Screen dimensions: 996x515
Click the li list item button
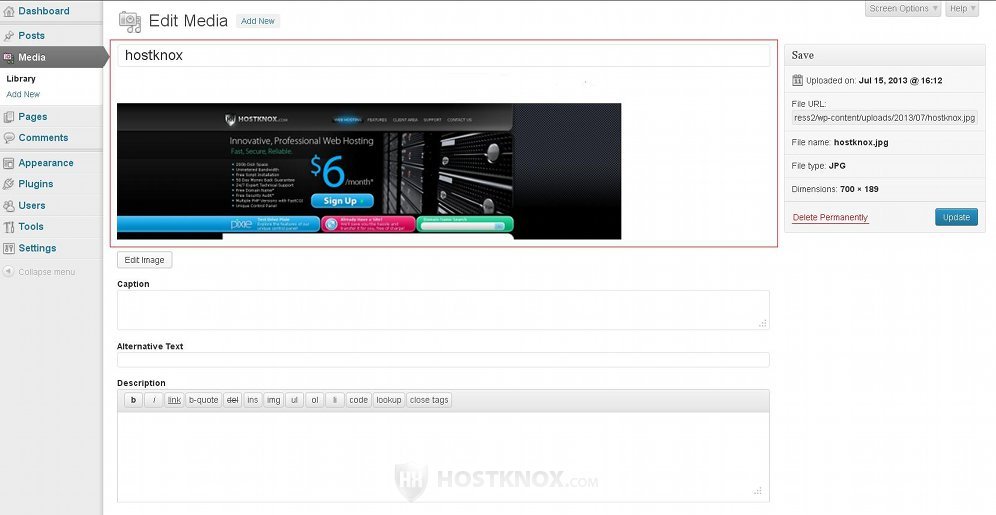click(x=334, y=400)
